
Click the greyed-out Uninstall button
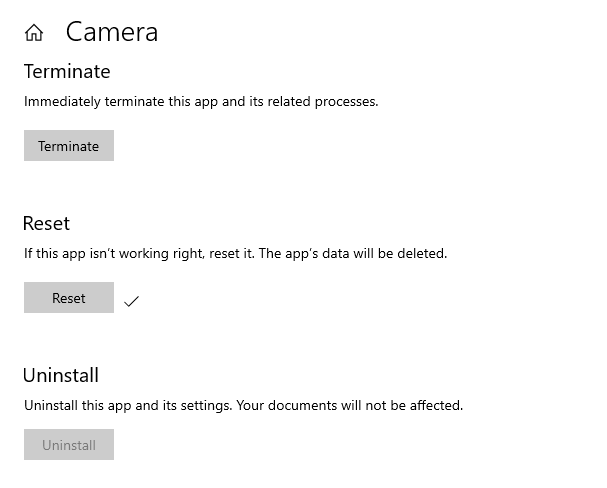pos(69,445)
